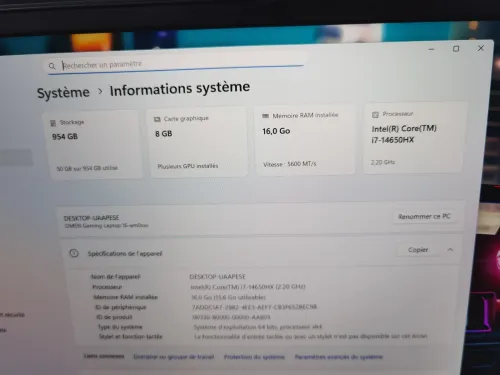Image resolution: width=500 pixels, height=375 pixels.
Task: Click the "ID de produit" row label
Action: (x=114, y=317)
